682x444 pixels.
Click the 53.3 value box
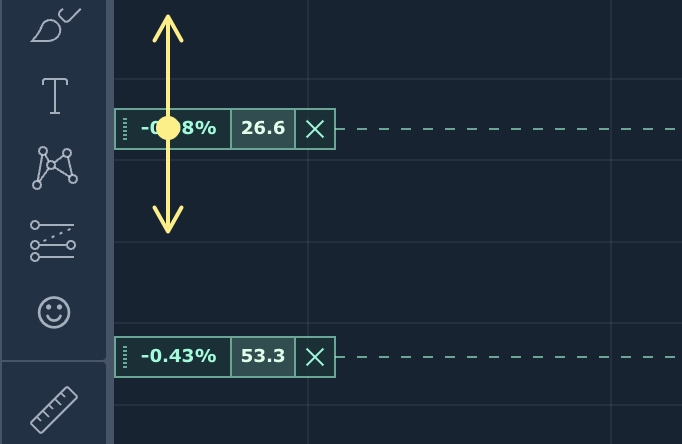pyautogui.click(x=263, y=357)
